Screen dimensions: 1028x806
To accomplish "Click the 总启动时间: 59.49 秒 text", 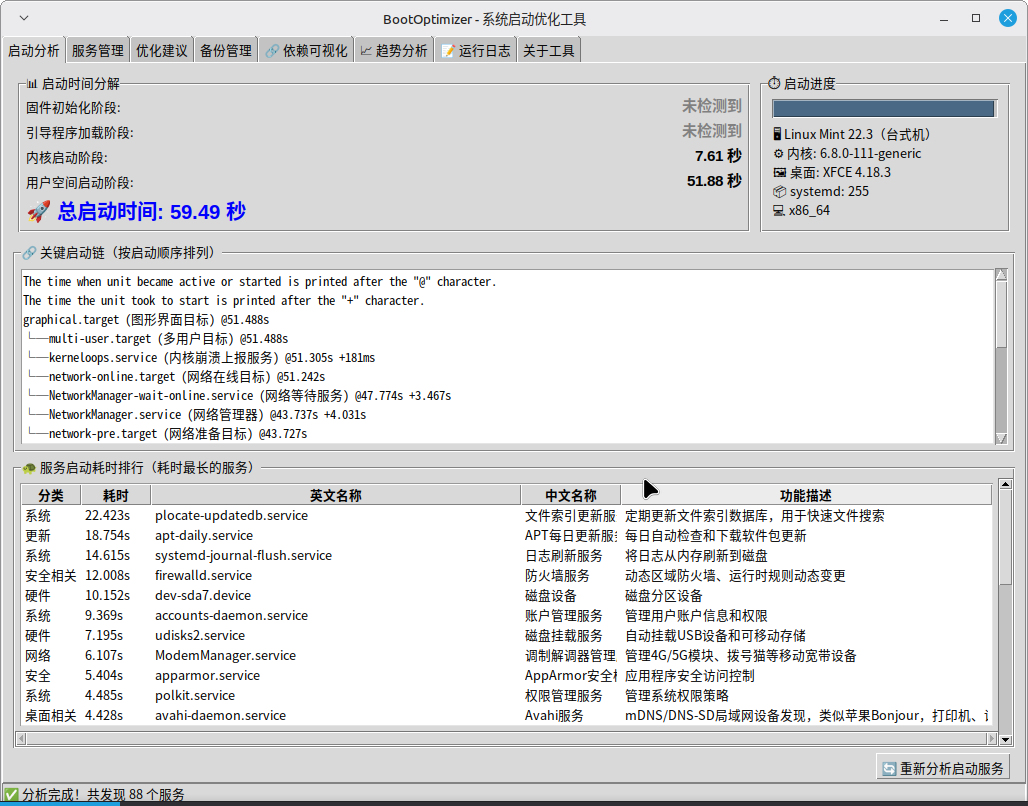I will click(151, 211).
